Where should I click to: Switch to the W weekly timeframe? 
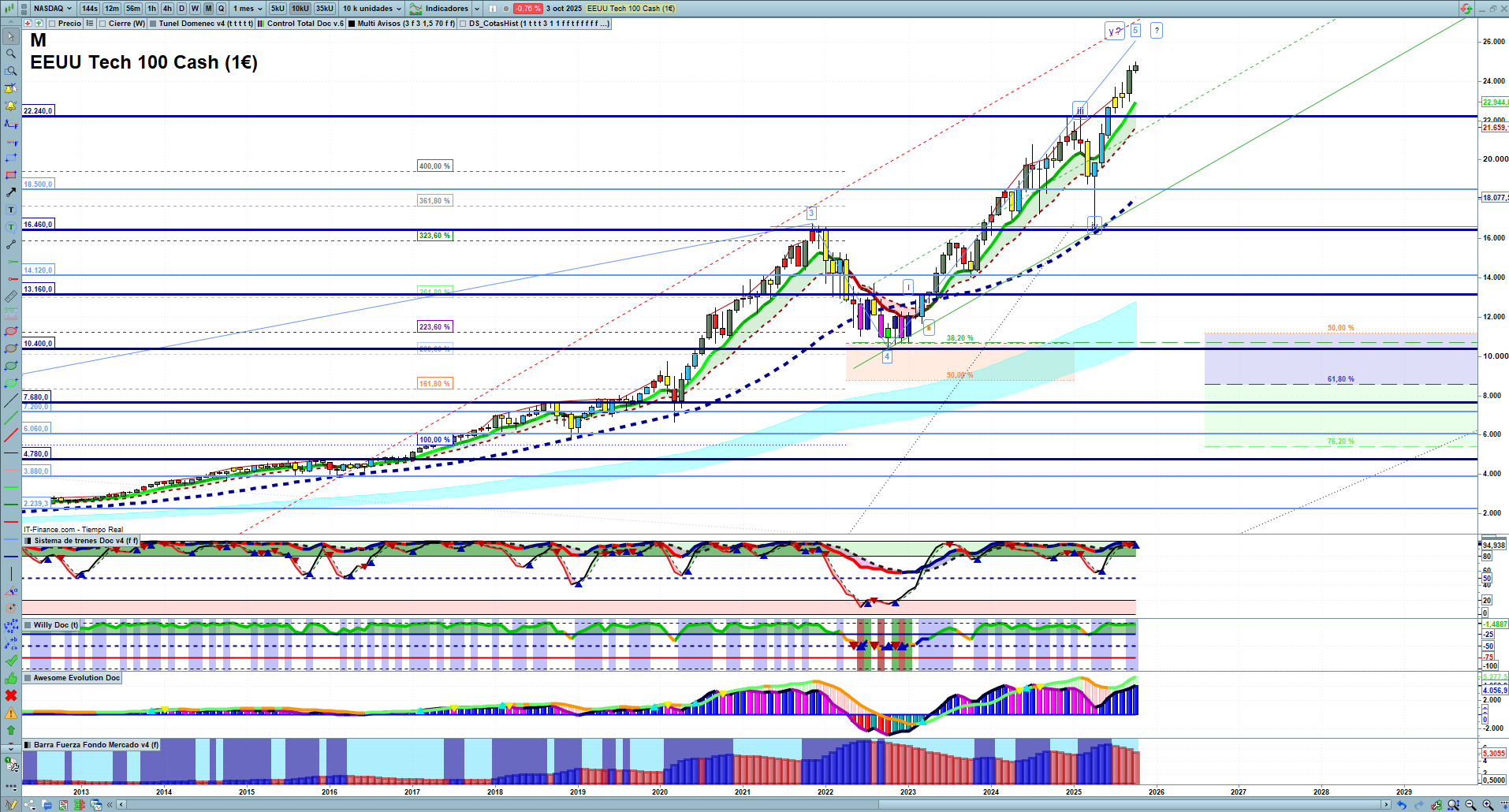click(195, 9)
